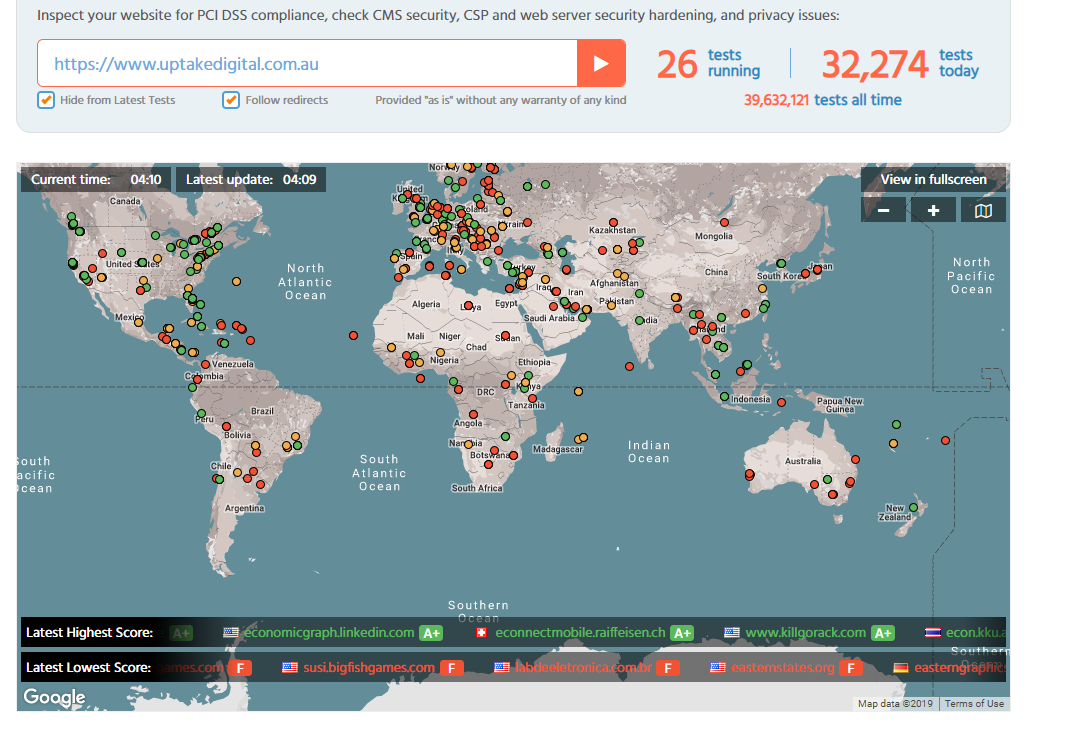Open econnectmobile.raiffeisen.ch test result
The image size is (1066, 730).
coord(580,633)
